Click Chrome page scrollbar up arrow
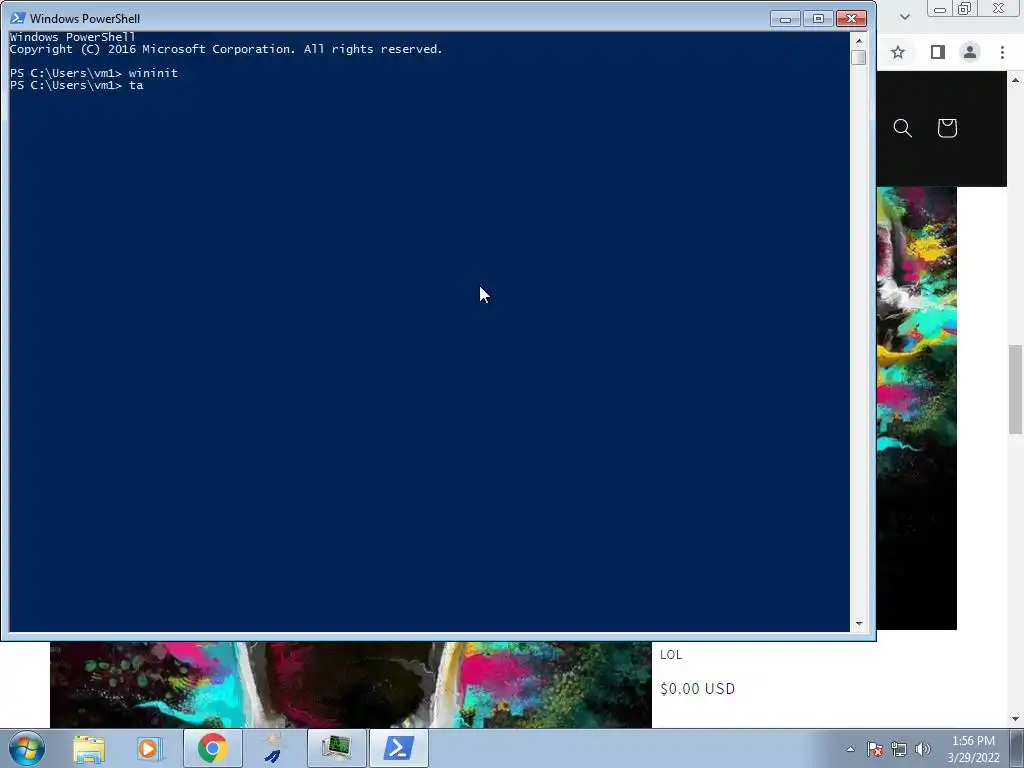The width and height of the screenshot is (1024, 768). tap(1016, 80)
